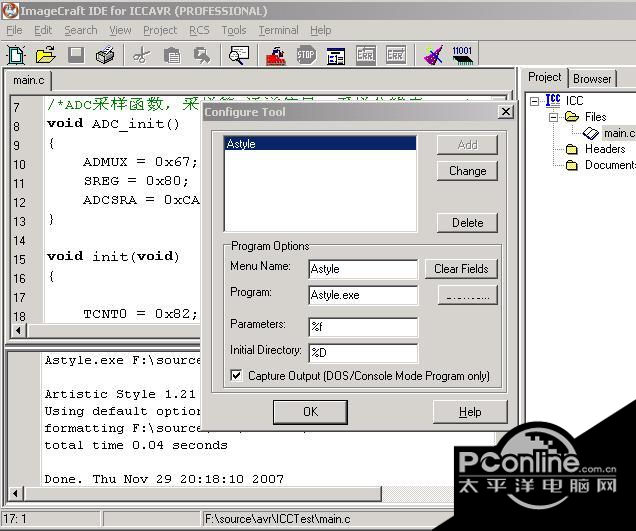The height and width of the screenshot is (531, 636).
Task: Click the Clear Fields button
Action: (x=461, y=269)
